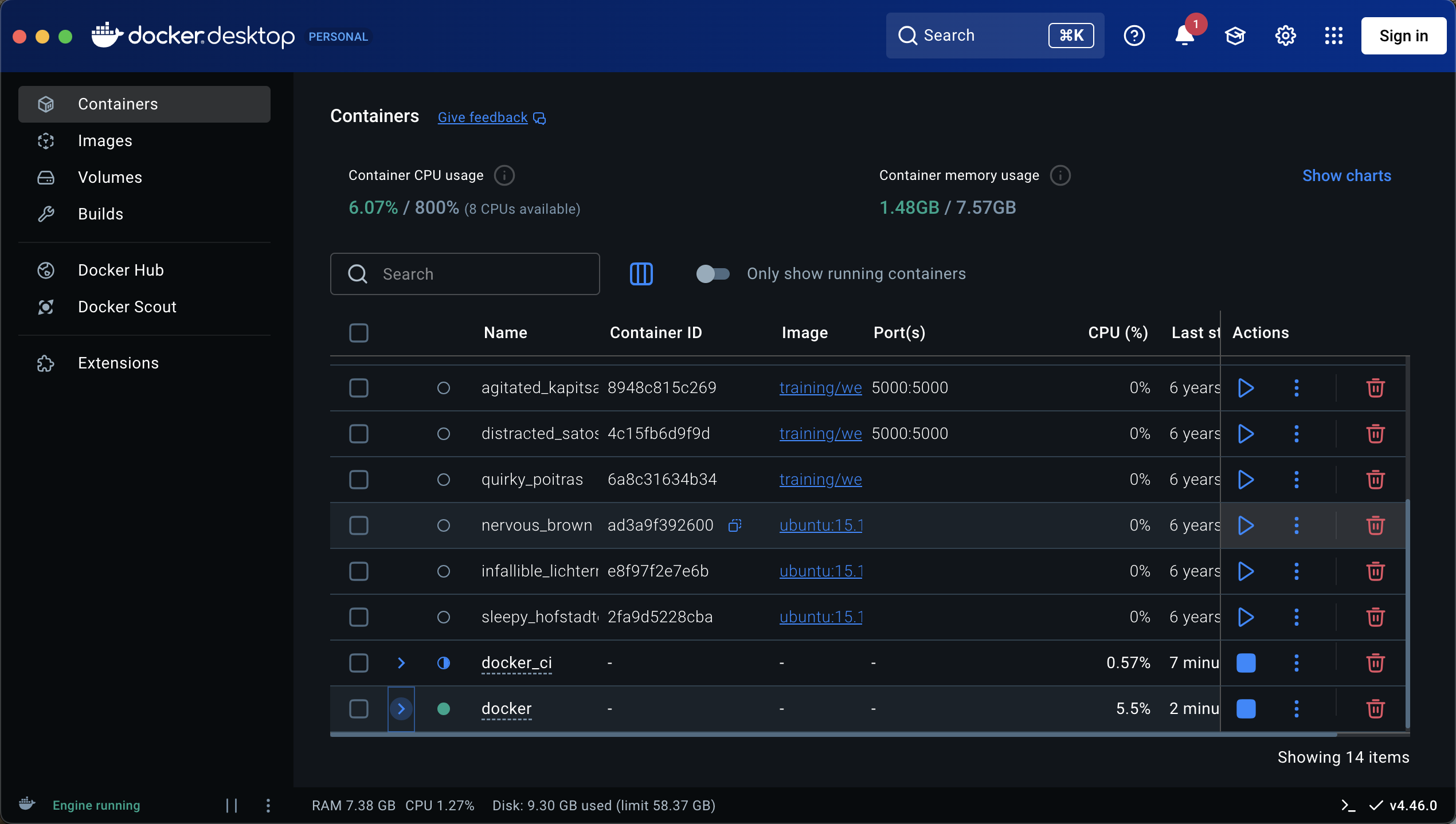Open the terminal icon in status bar
This screenshot has width=1456, height=824.
1348,806
